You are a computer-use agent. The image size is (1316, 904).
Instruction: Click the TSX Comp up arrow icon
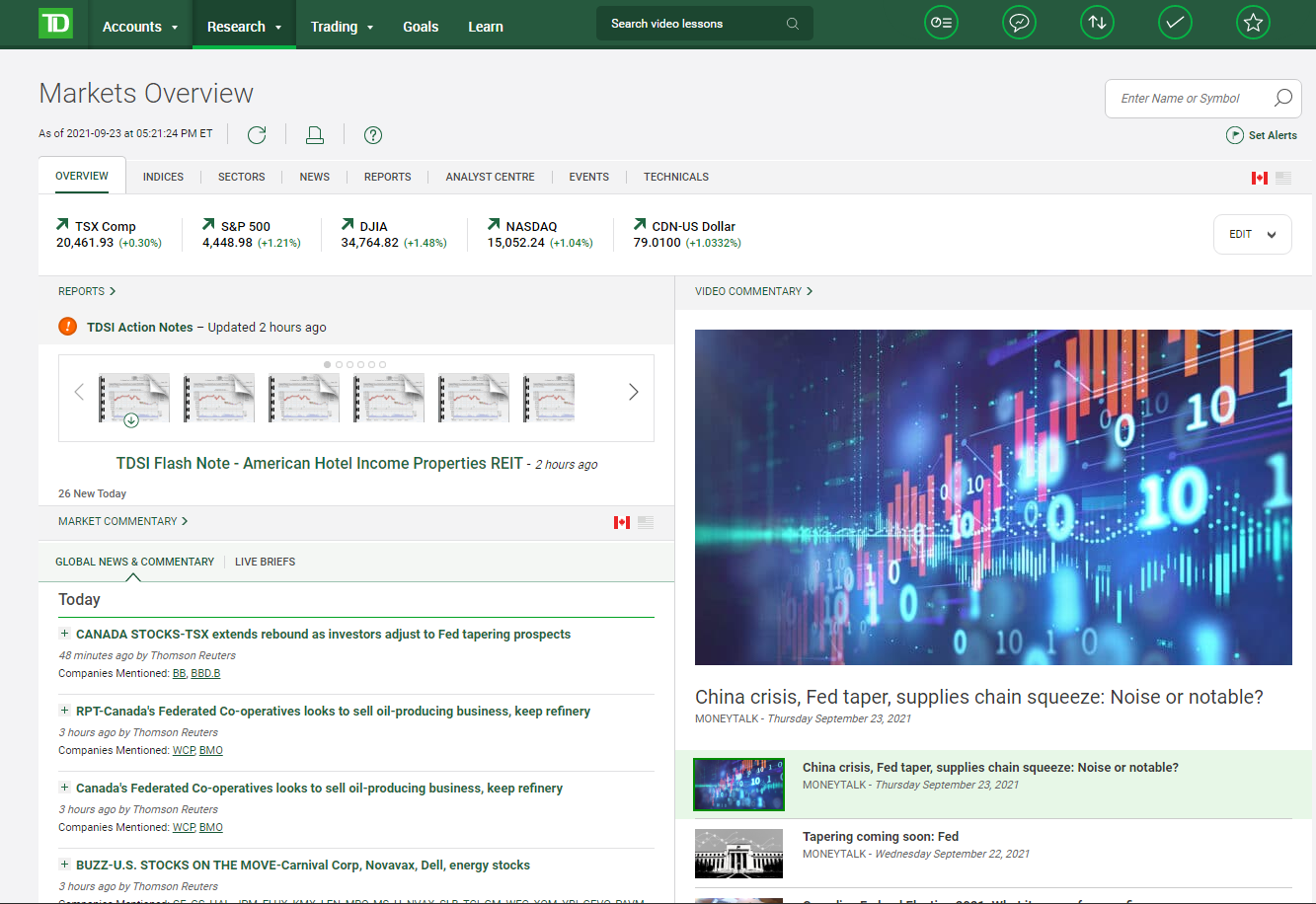63,224
